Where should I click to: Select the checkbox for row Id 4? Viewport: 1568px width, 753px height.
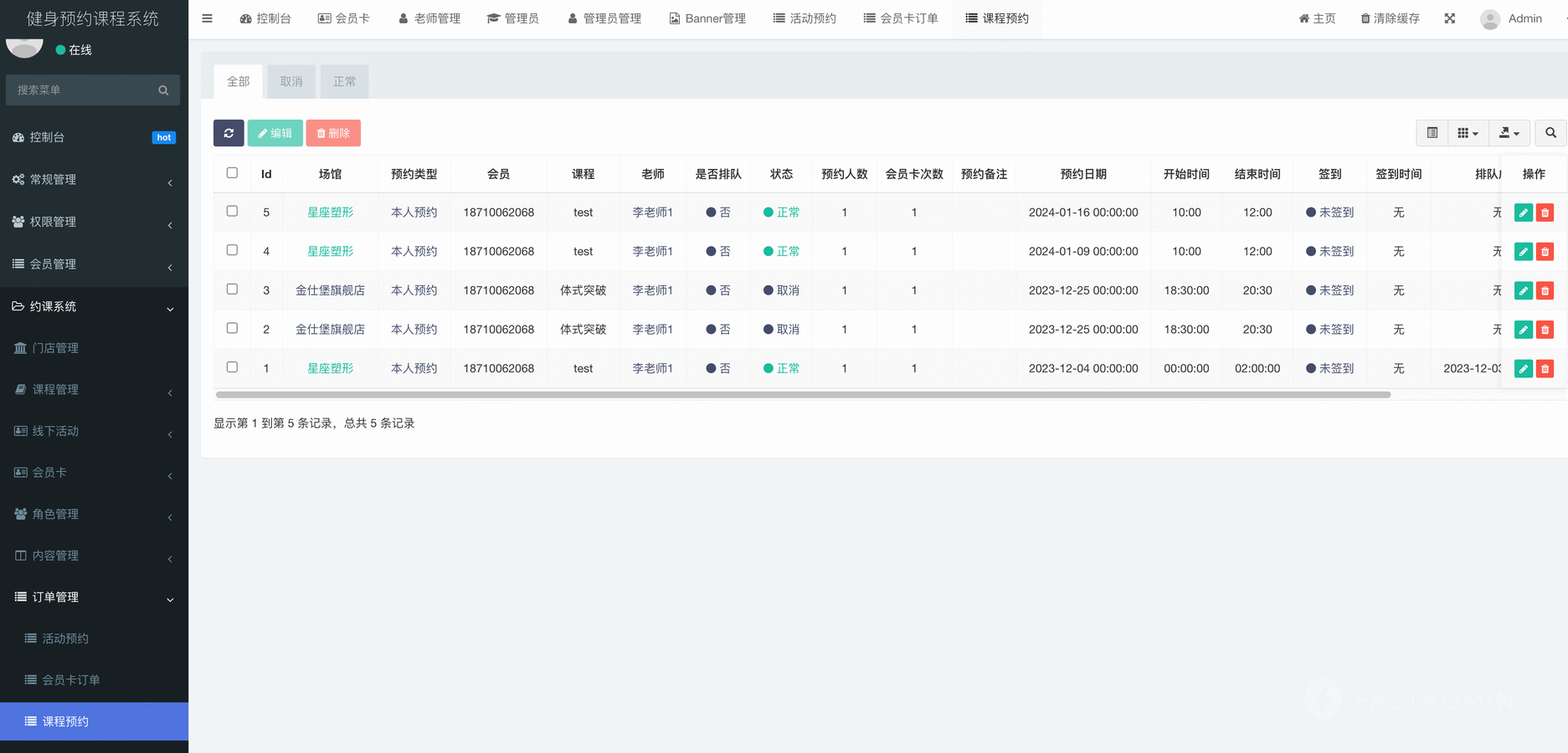click(x=232, y=250)
